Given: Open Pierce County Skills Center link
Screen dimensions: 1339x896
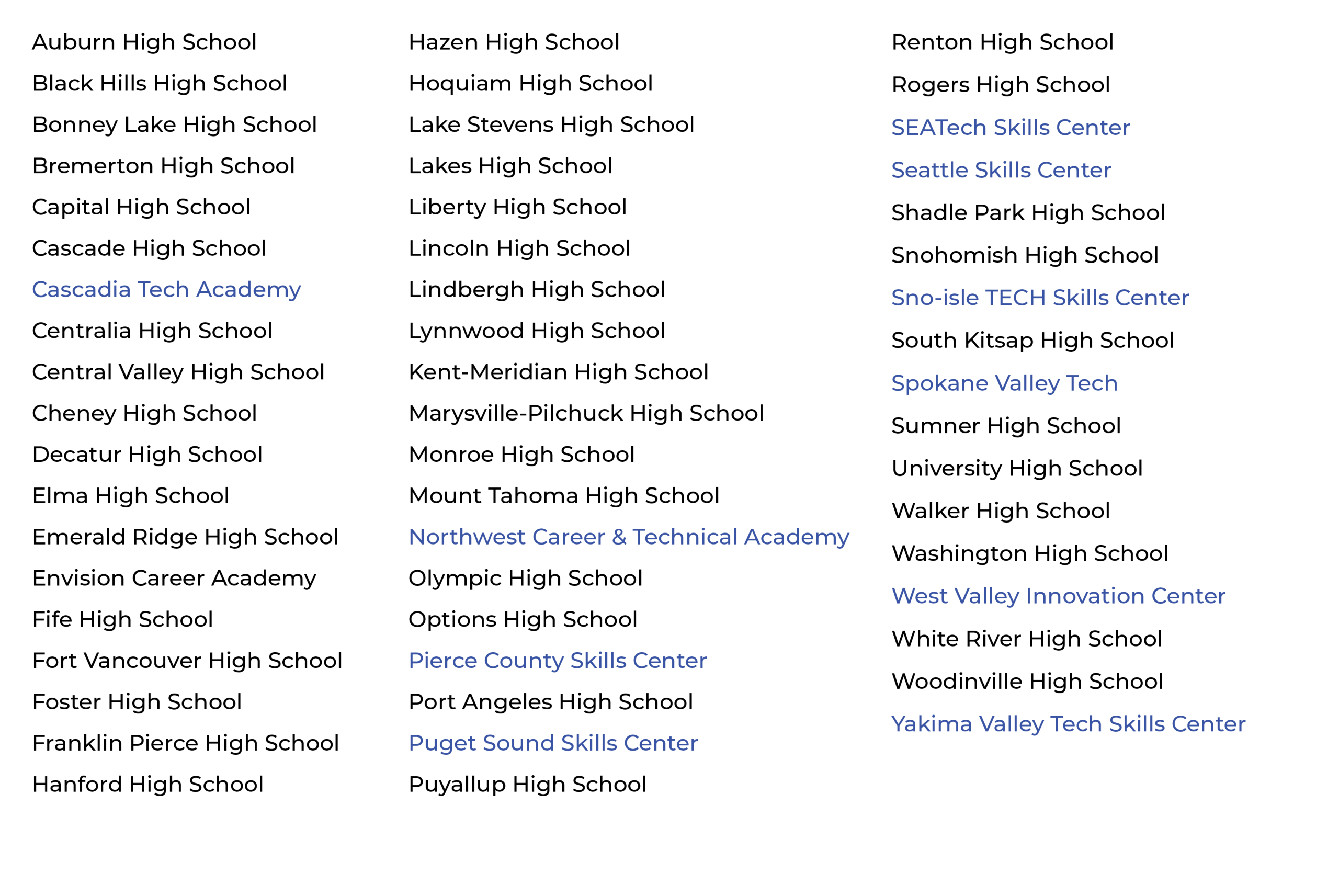Looking at the screenshot, I should pos(558,661).
